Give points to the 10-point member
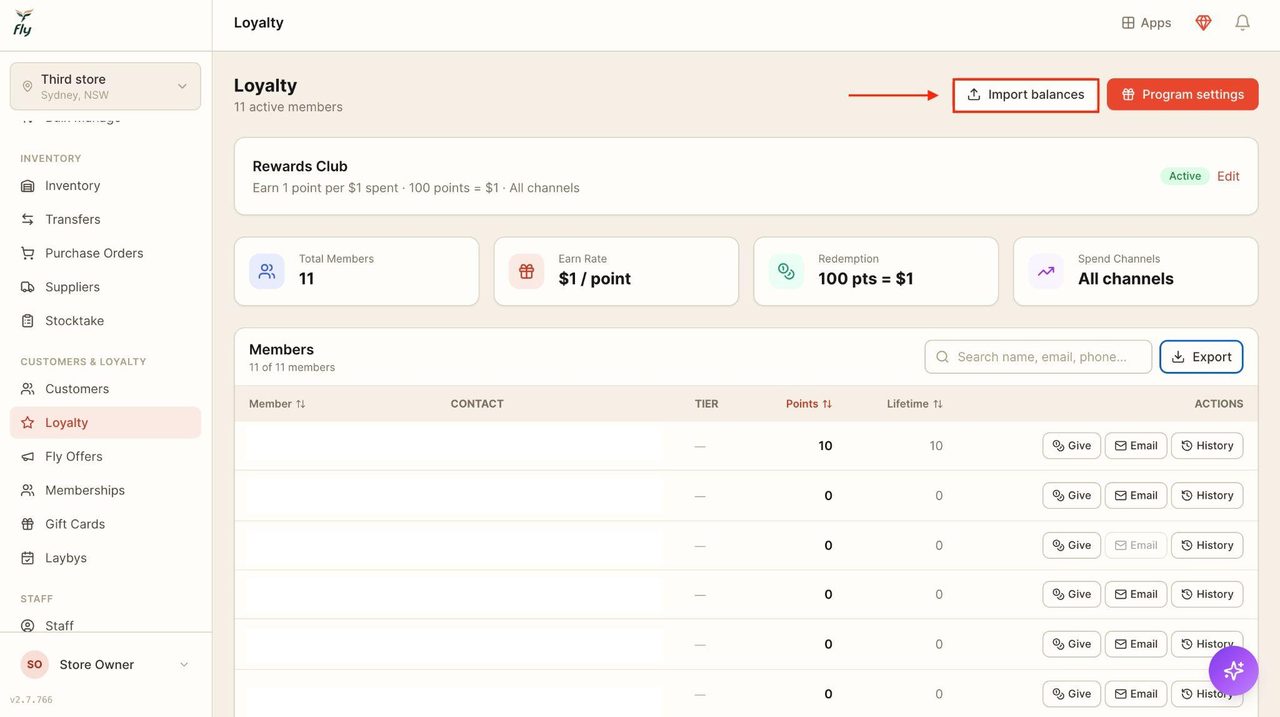This screenshot has width=1280, height=717. click(x=1071, y=446)
